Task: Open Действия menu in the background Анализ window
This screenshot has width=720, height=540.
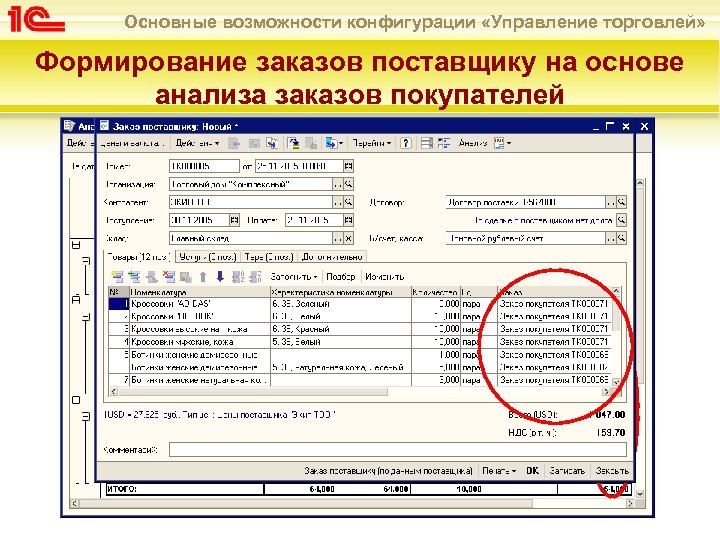Action: click(x=80, y=143)
